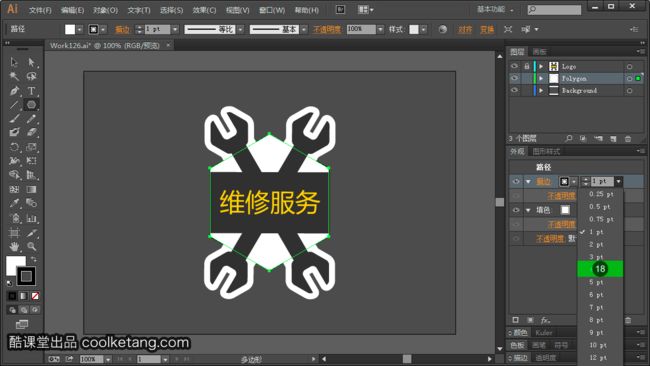Toggle stroke visibility in Appearance panel
Image resolution: width=650 pixels, height=366 pixels.
516,181
